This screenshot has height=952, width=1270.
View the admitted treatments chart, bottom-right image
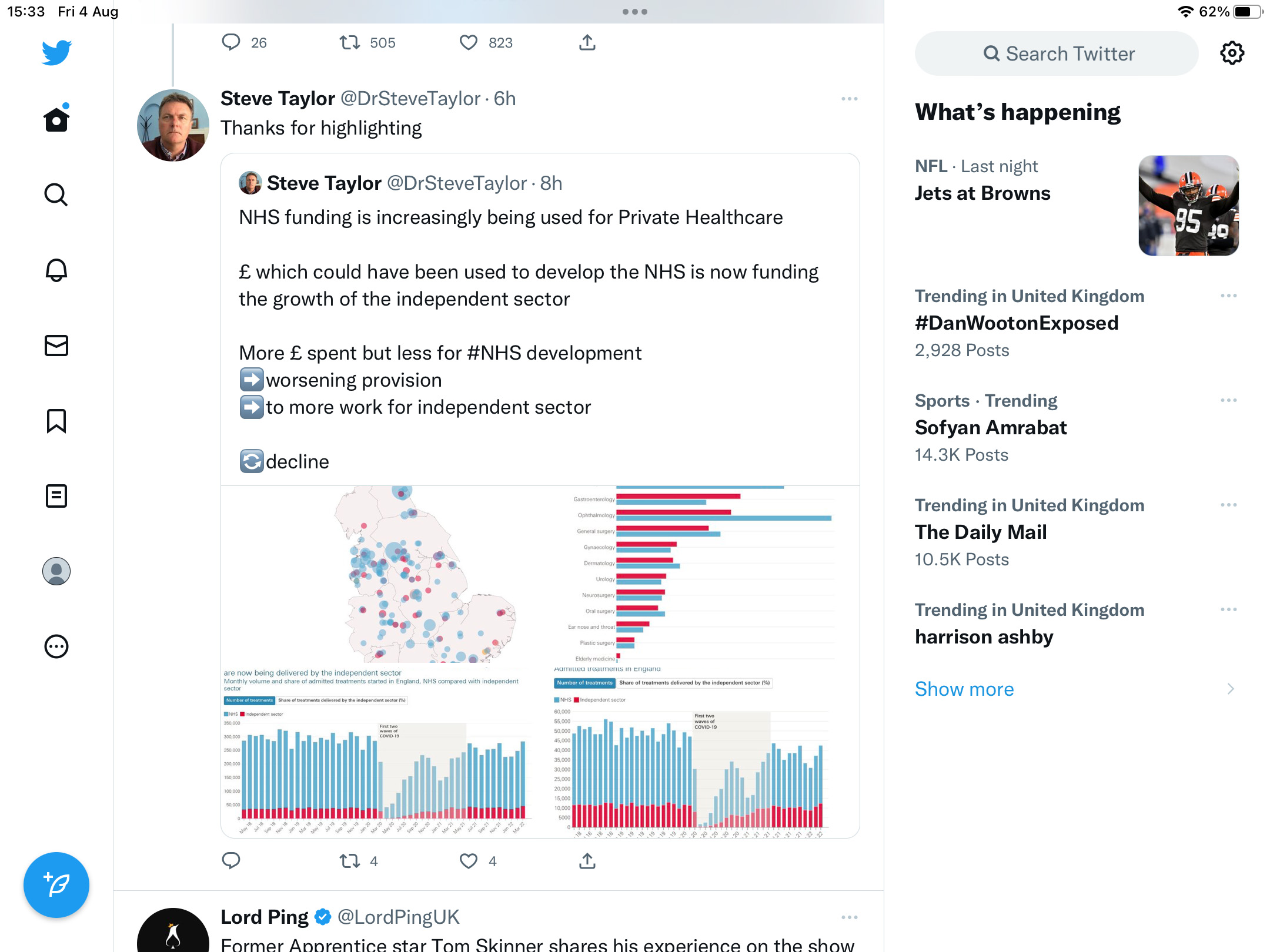click(700, 752)
